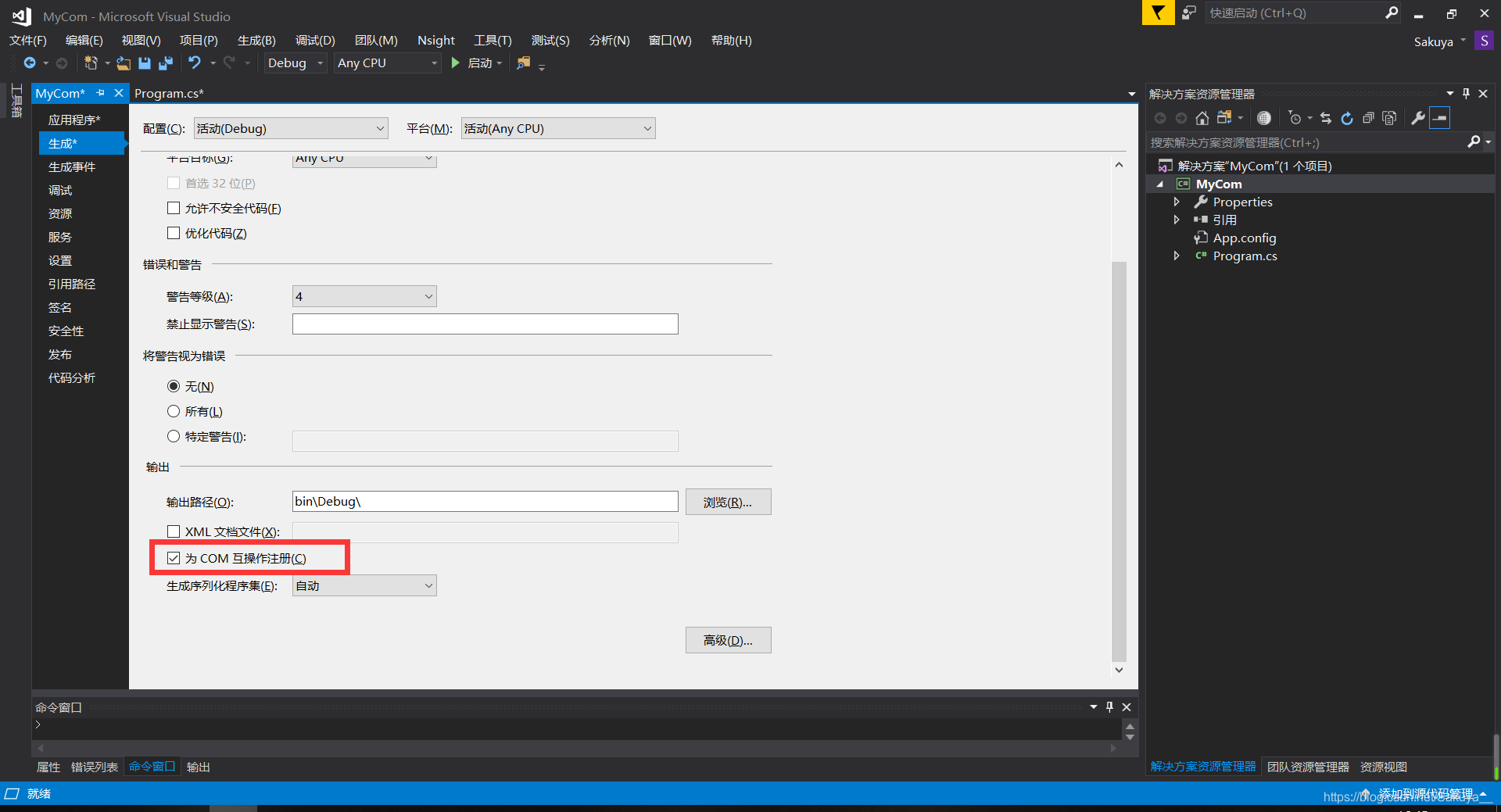Select App.config in Solution Explorer
The height and width of the screenshot is (812, 1501).
pos(1244,238)
